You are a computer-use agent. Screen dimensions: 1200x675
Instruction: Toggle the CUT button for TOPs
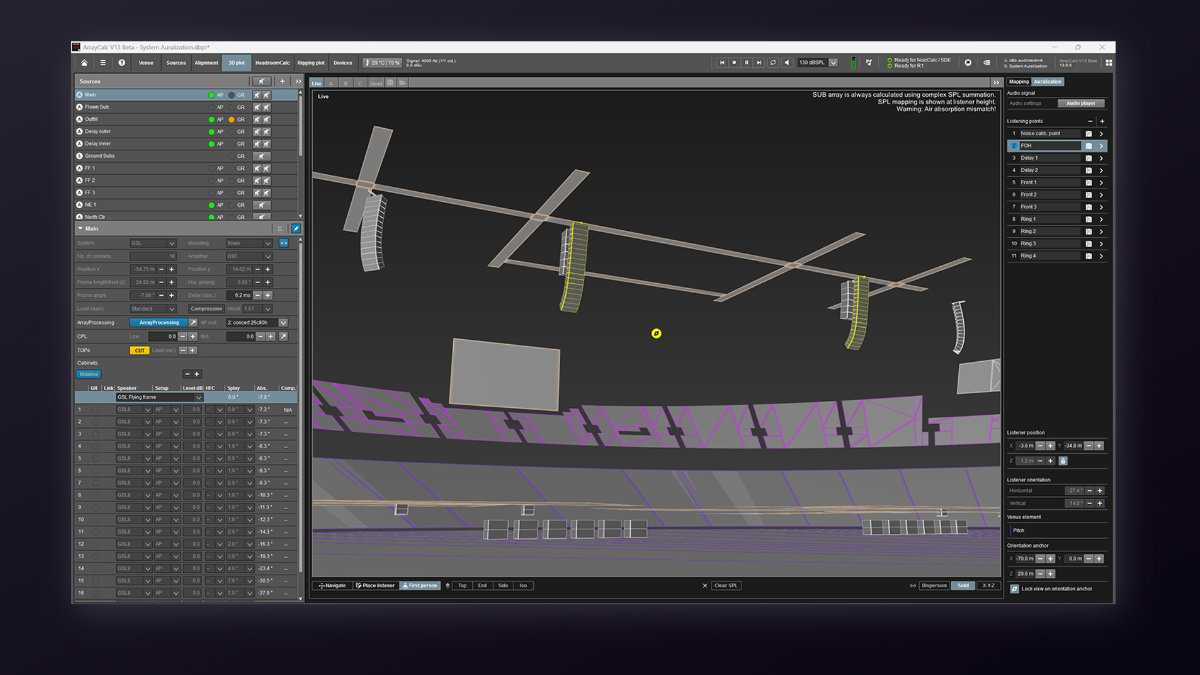pos(140,350)
